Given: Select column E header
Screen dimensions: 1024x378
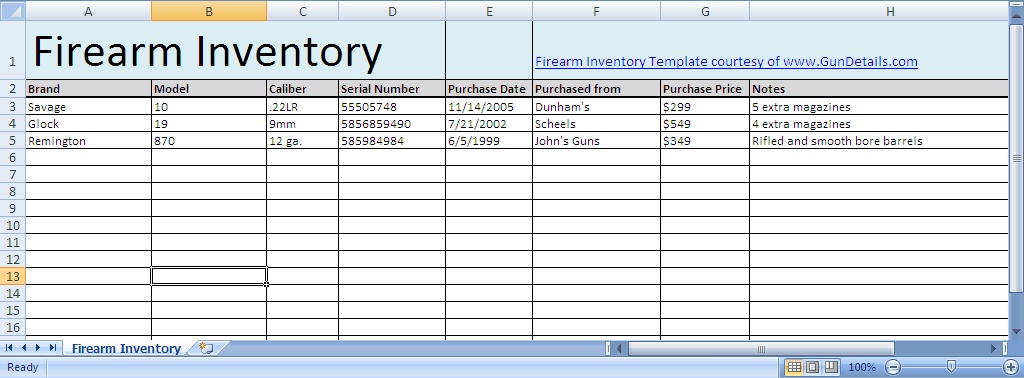Looking at the screenshot, I should point(489,10).
